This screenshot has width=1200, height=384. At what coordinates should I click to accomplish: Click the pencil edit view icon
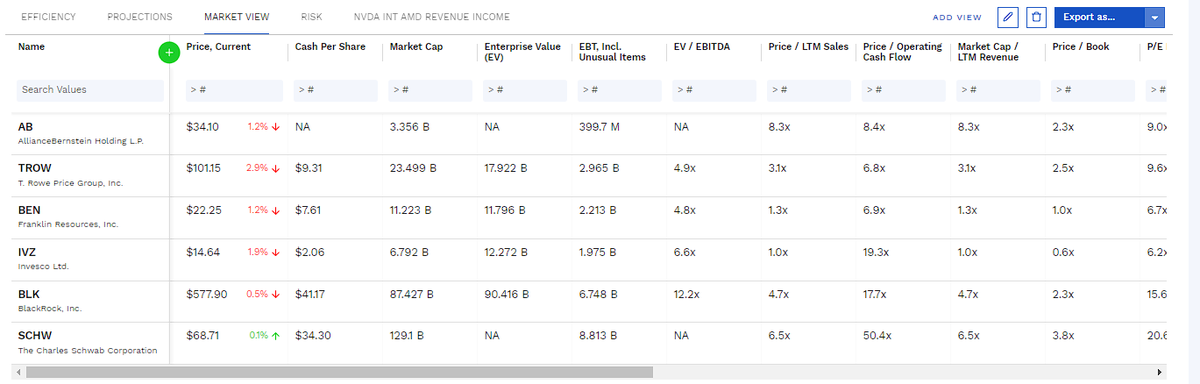click(x=1009, y=17)
